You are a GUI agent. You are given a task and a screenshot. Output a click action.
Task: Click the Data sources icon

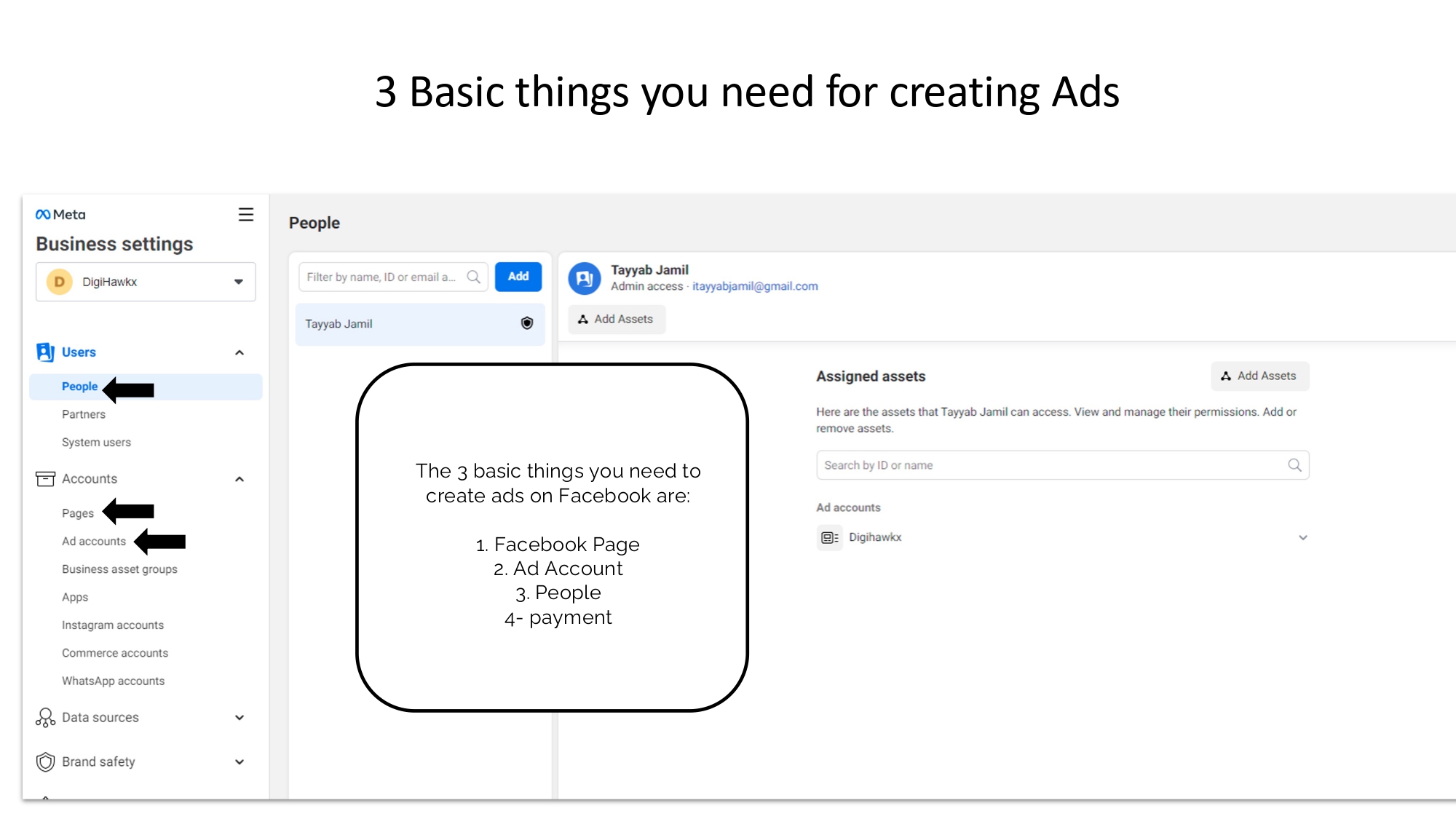pyautogui.click(x=45, y=718)
